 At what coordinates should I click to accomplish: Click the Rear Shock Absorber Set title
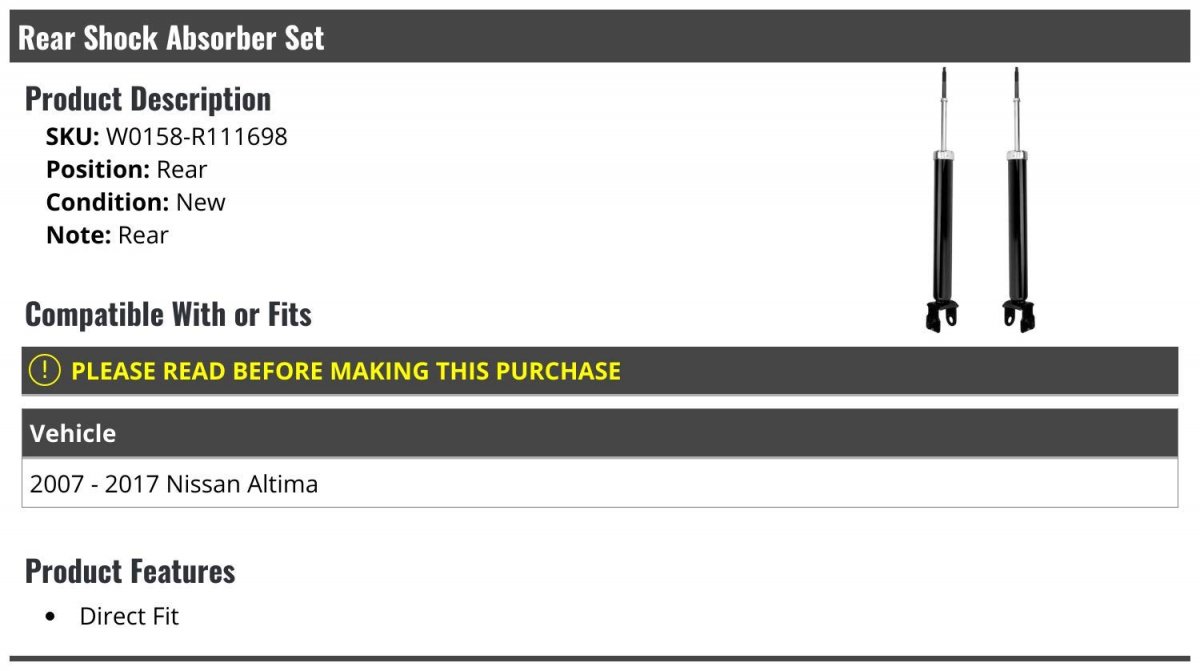pos(171,38)
